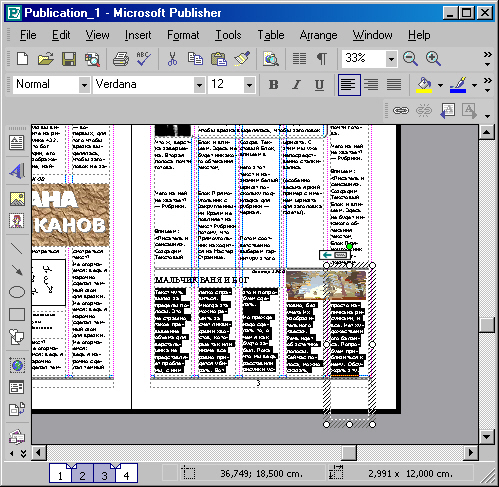Toggle the Special Characters paragraph mark

coord(322,59)
